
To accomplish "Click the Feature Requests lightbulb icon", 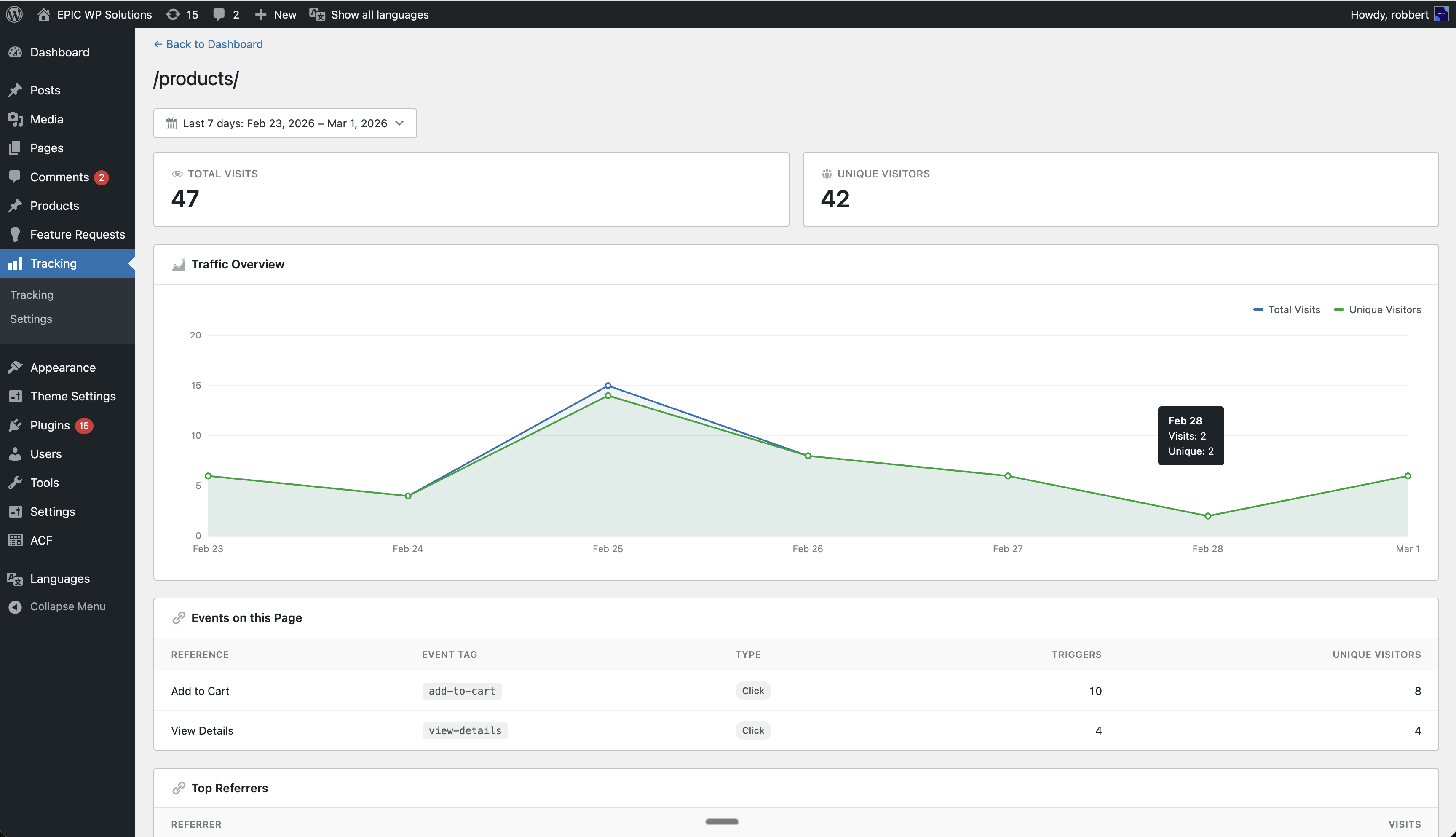I will click(x=16, y=234).
